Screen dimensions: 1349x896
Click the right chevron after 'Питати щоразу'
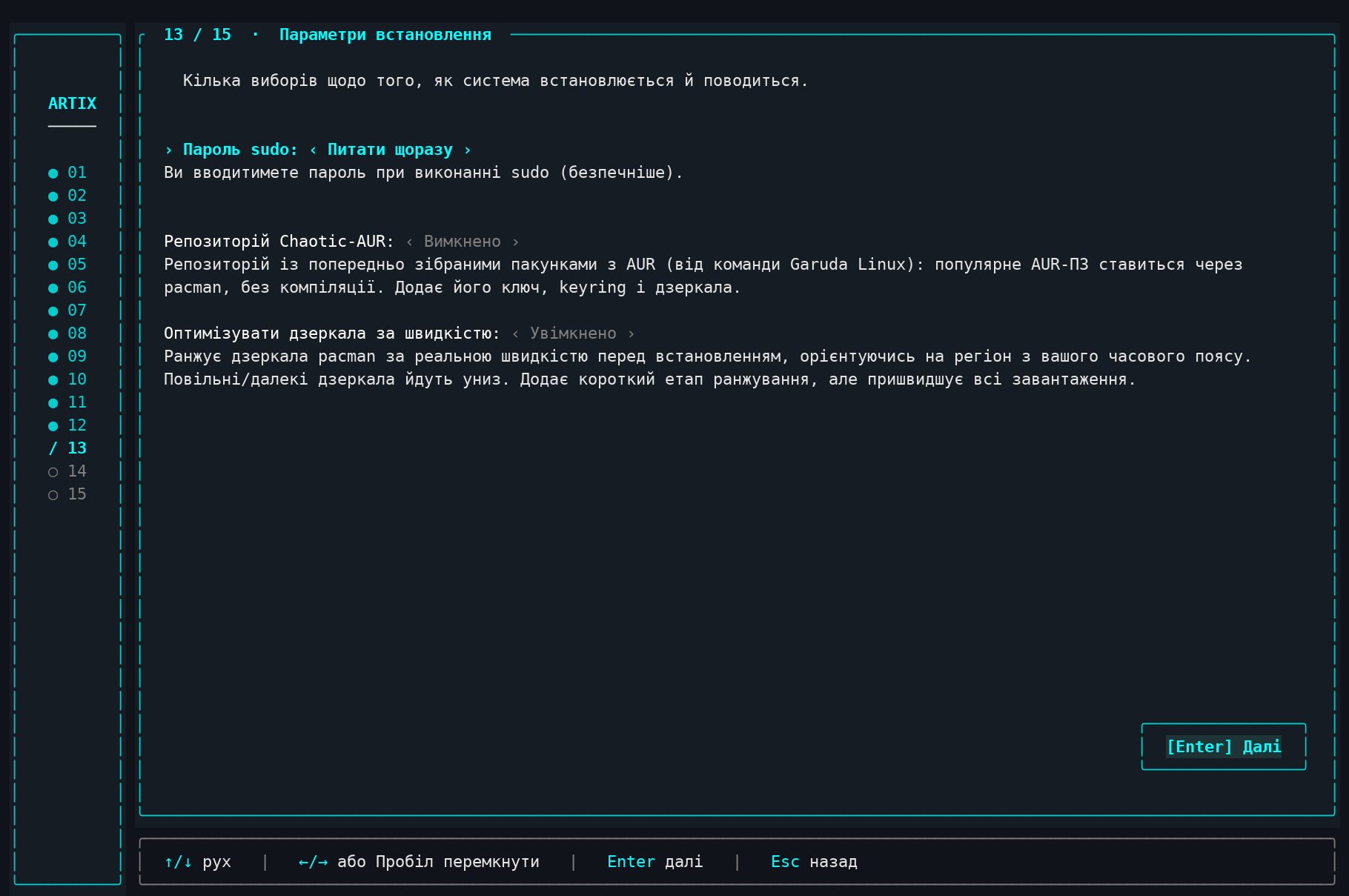[467, 150]
